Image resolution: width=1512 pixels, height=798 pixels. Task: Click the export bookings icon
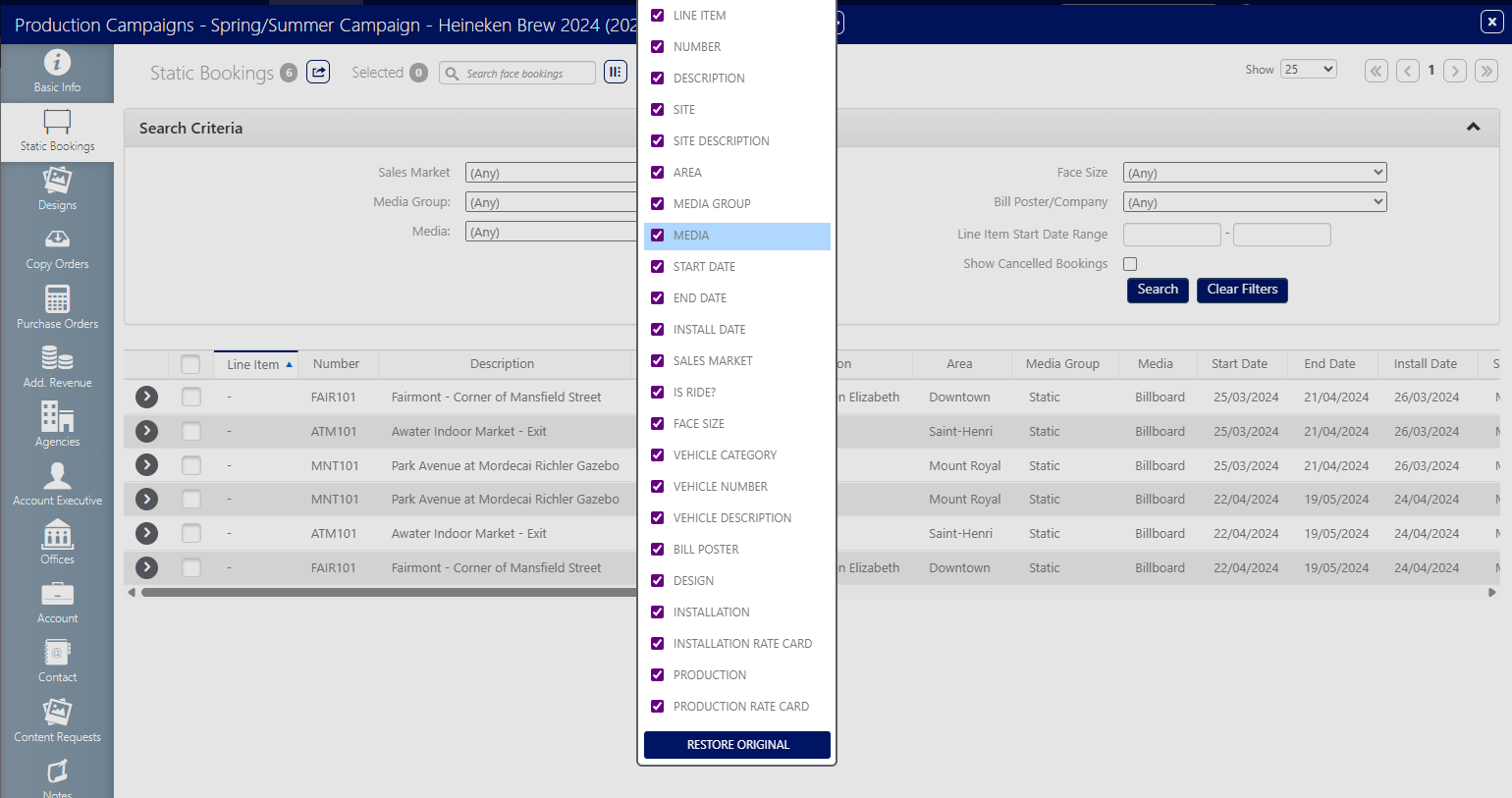pyautogui.click(x=318, y=72)
